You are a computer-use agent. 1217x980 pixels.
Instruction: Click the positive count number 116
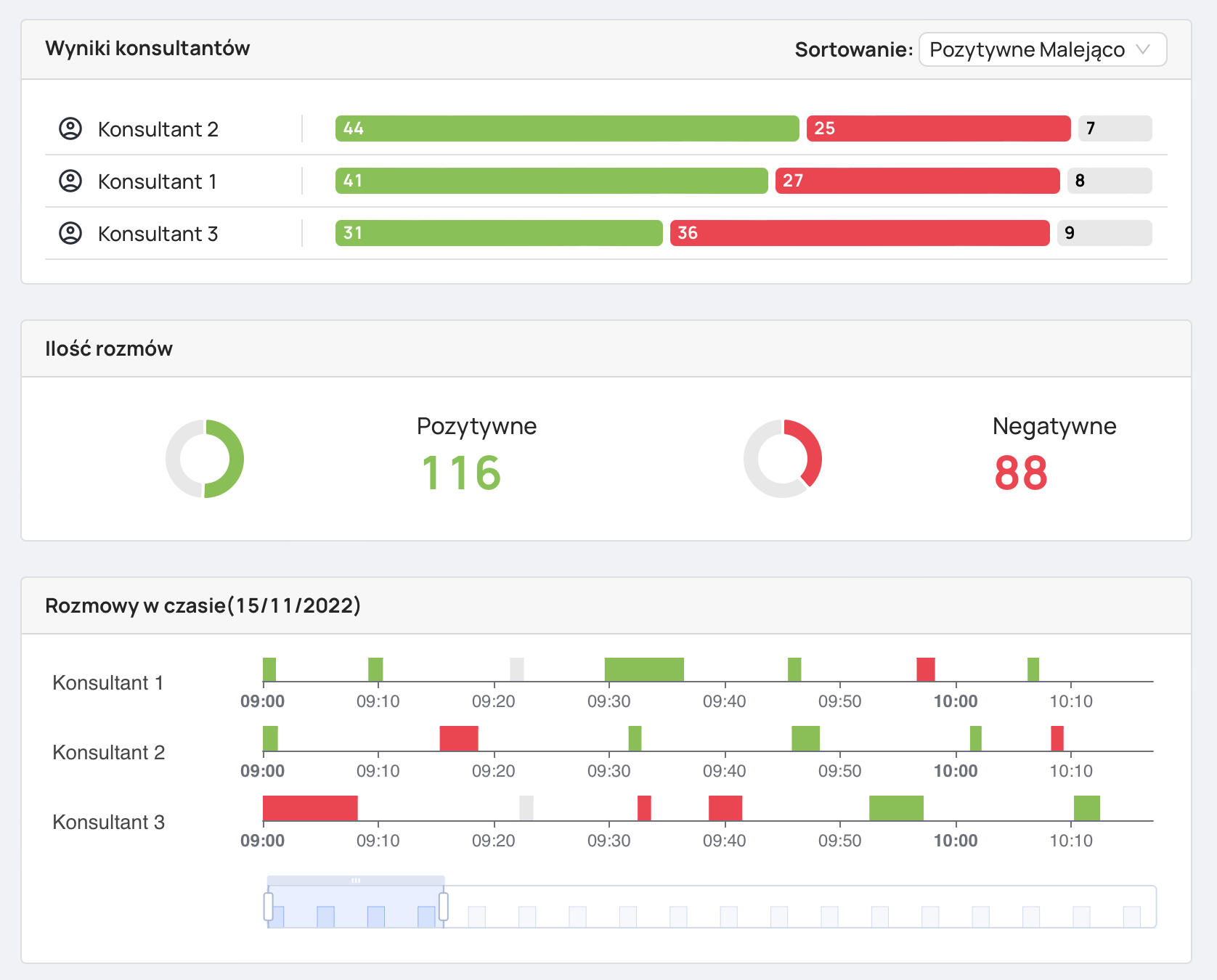[462, 473]
